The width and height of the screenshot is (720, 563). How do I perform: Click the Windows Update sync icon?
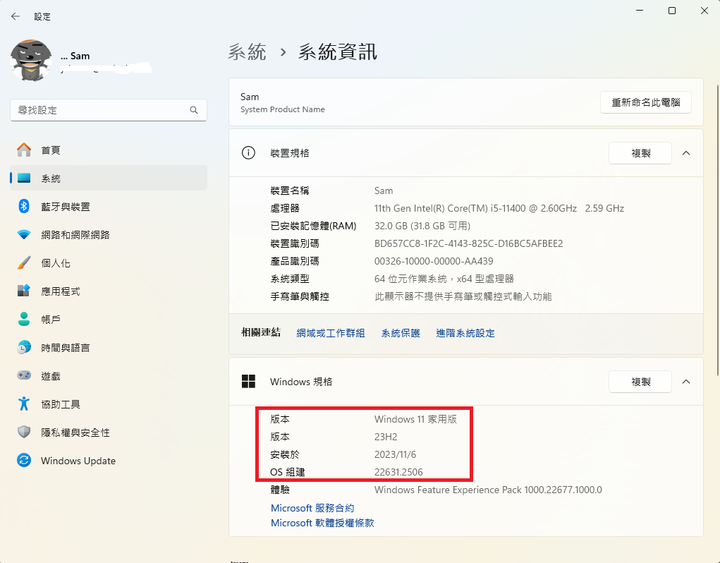(x=24, y=460)
